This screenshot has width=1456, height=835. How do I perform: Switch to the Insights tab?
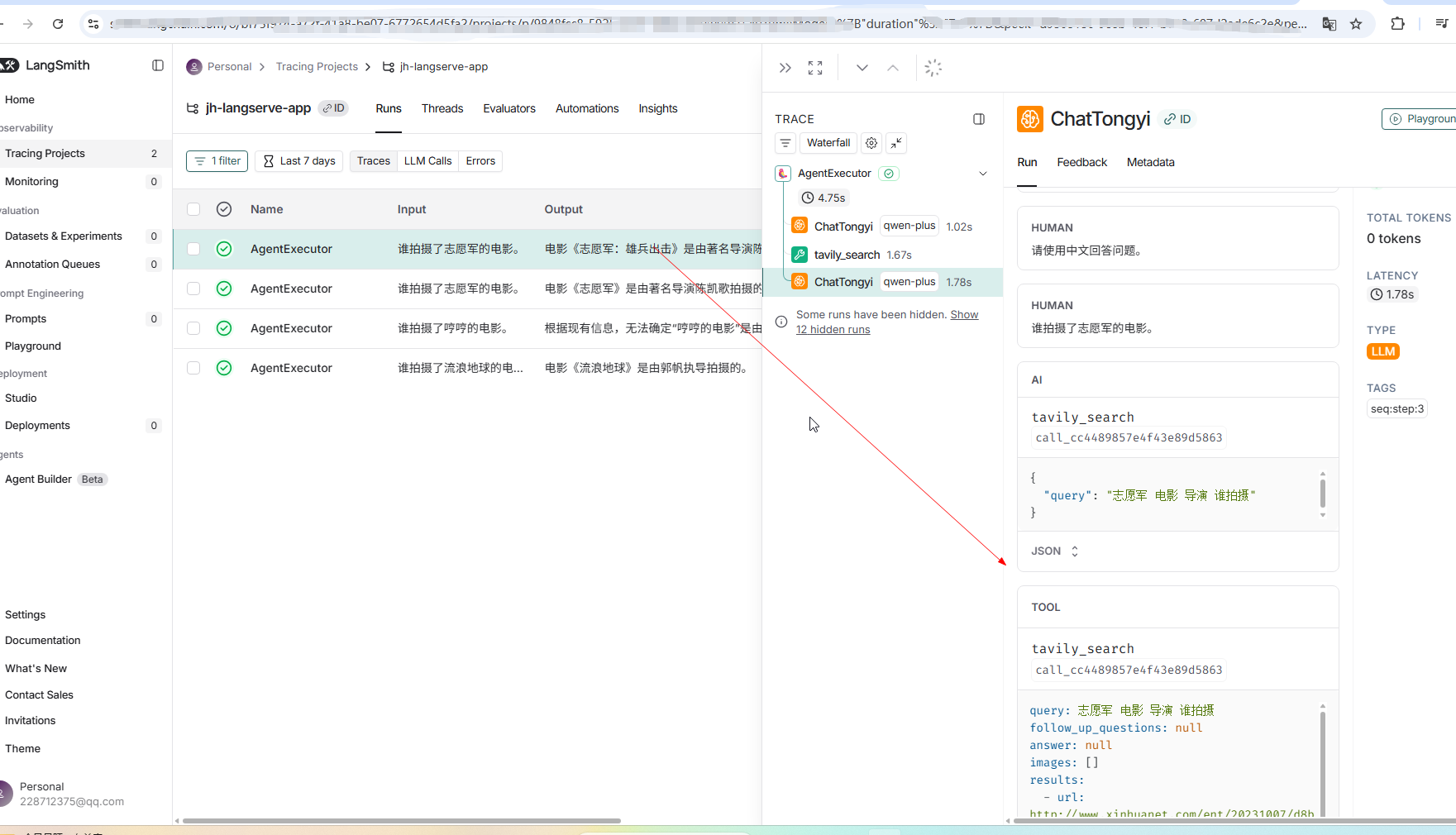(x=658, y=109)
